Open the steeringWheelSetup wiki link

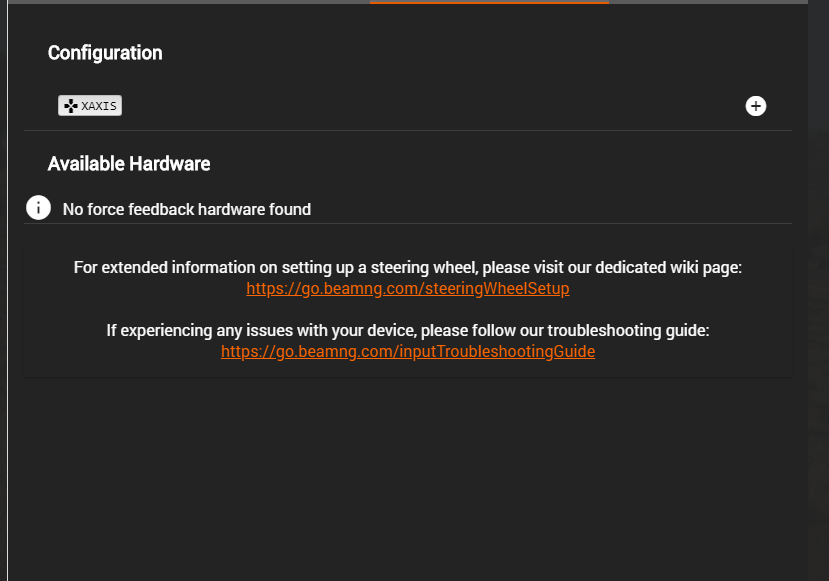coord(408,289)
